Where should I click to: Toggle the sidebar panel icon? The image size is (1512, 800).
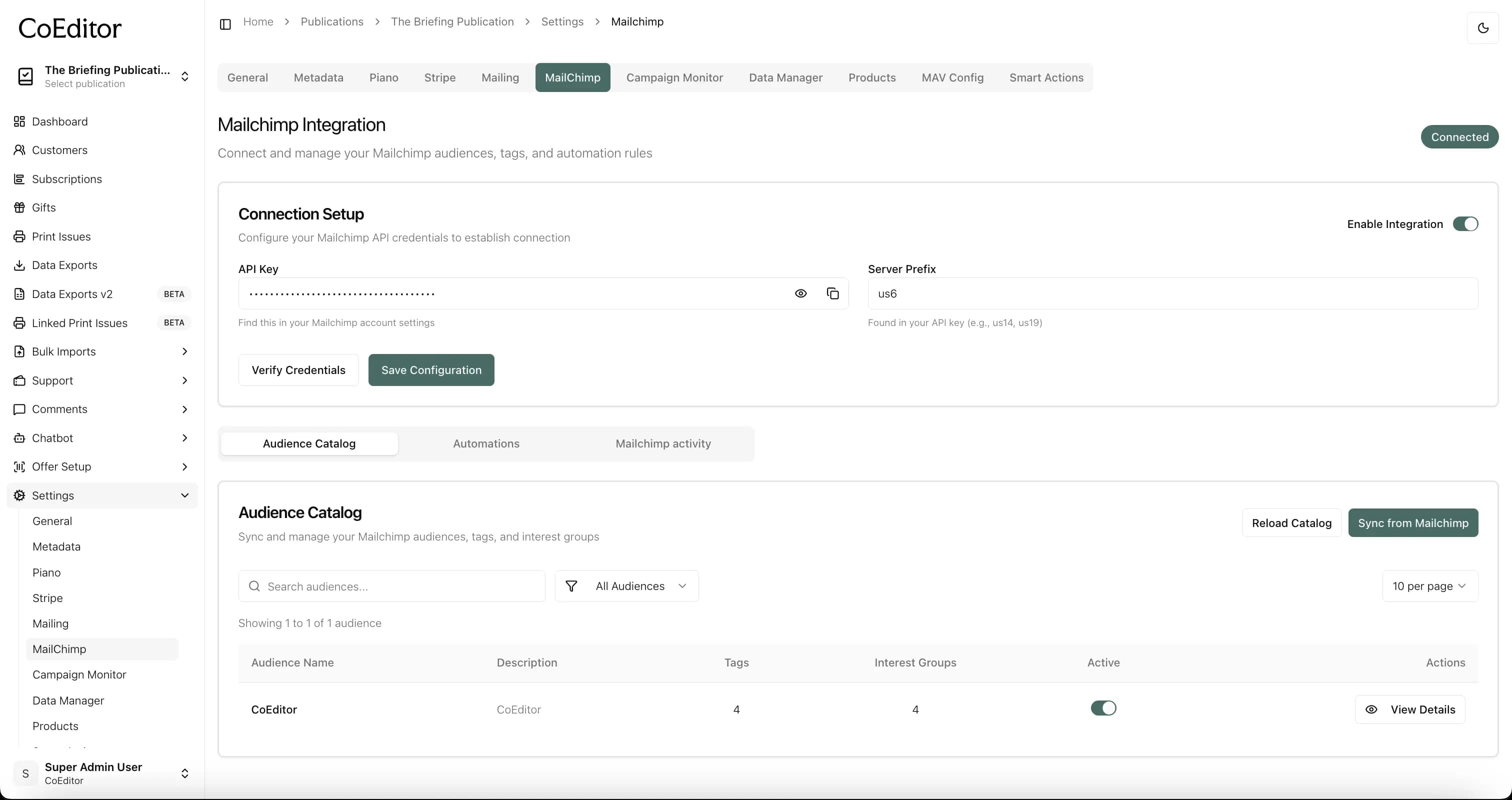(x=225, y=24)
